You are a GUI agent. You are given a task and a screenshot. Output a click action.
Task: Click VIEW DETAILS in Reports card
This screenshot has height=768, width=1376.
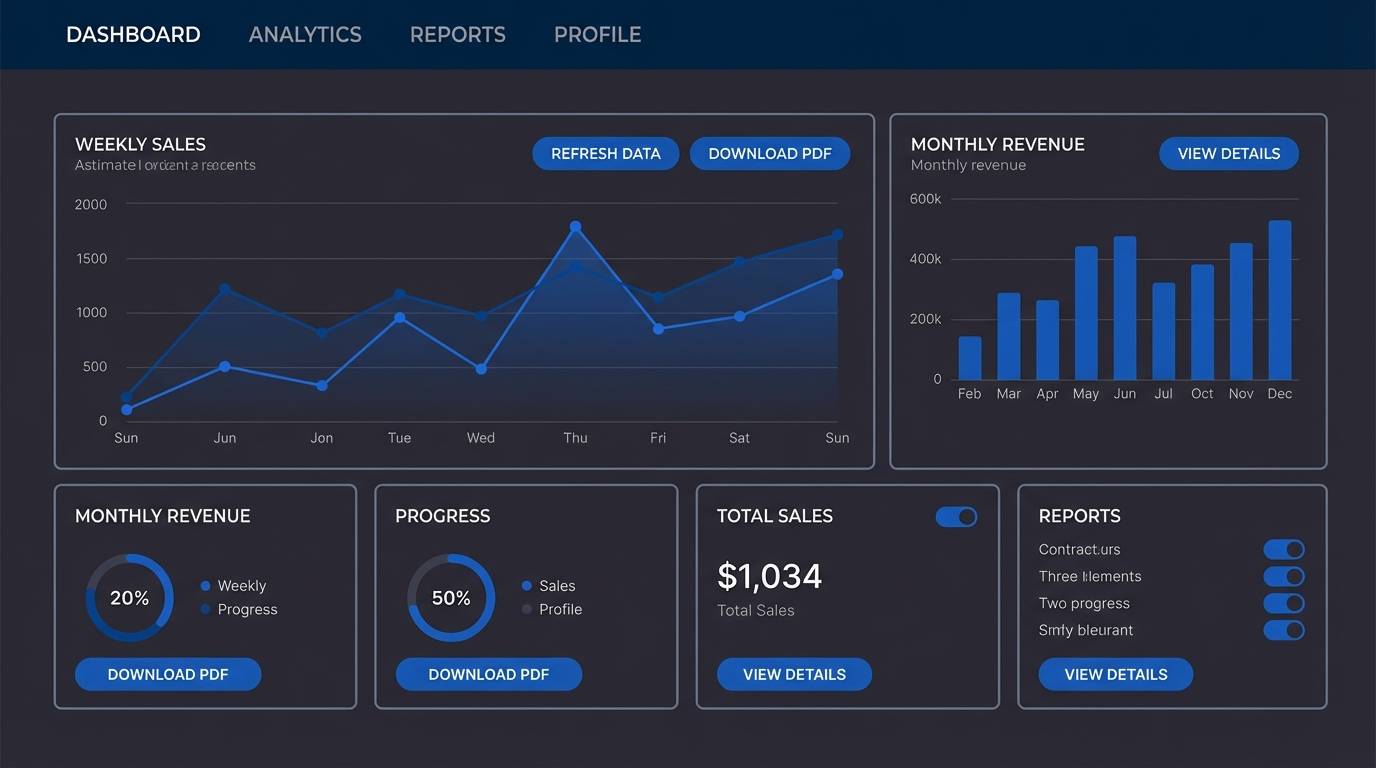pos(1115,674)
